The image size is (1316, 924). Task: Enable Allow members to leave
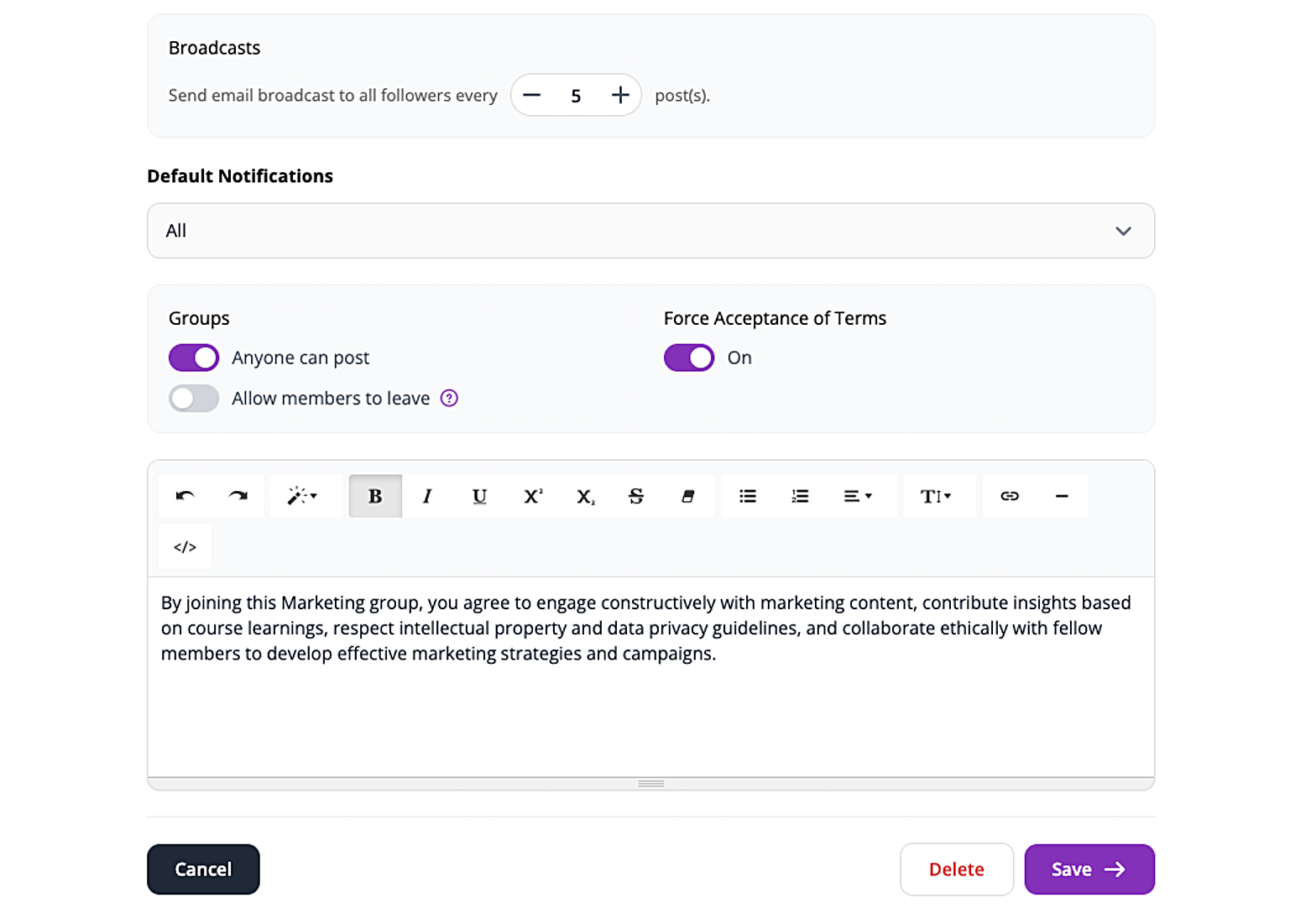[194, 398]
